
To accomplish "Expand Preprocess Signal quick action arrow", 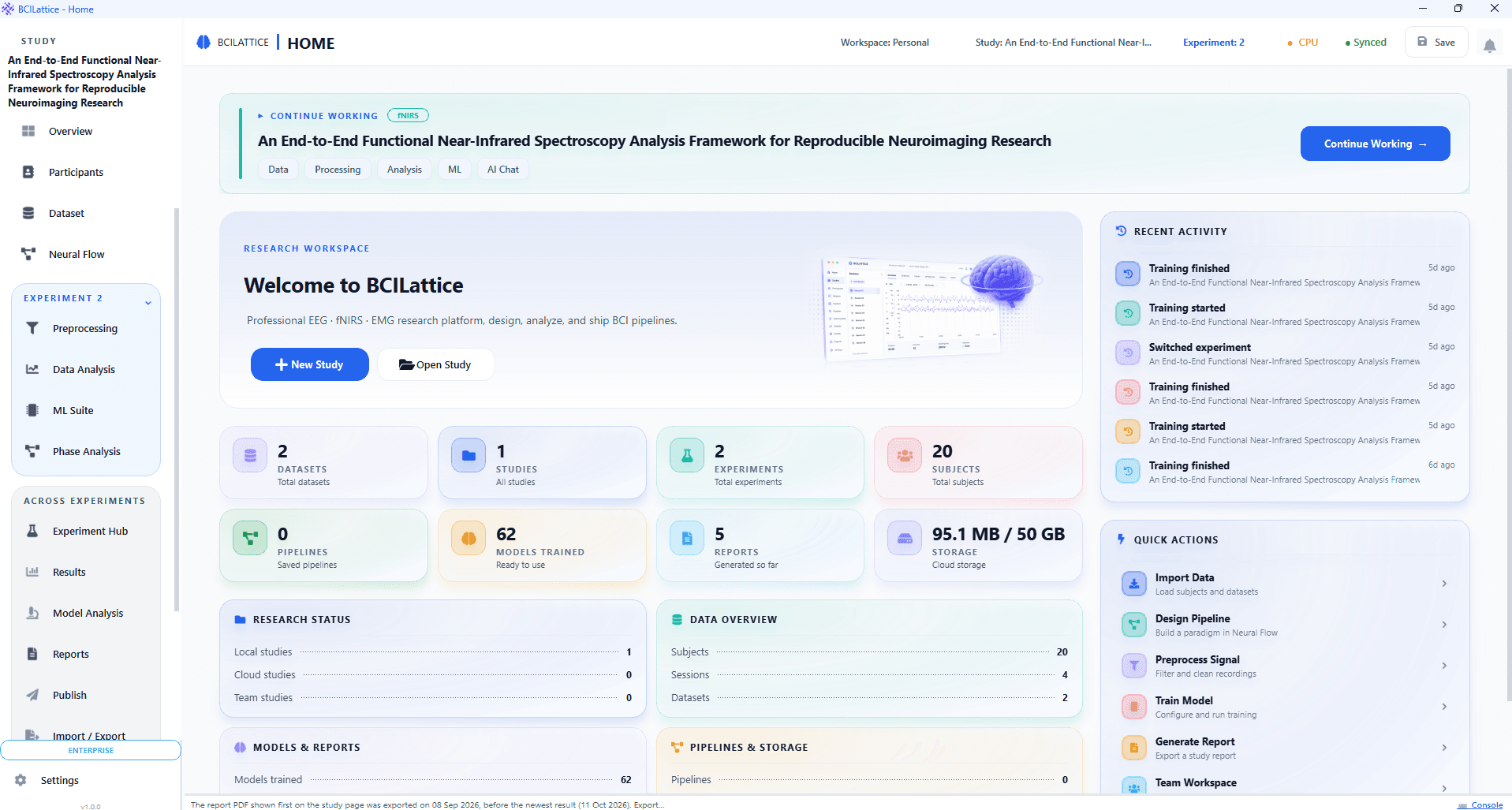I will tap(1444, 666).
